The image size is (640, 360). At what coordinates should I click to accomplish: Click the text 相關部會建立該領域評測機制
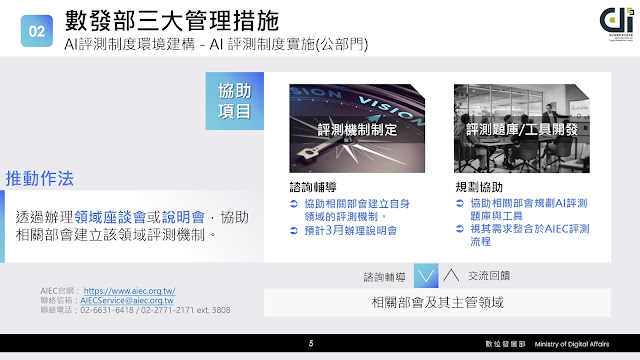tap(110, 235)
